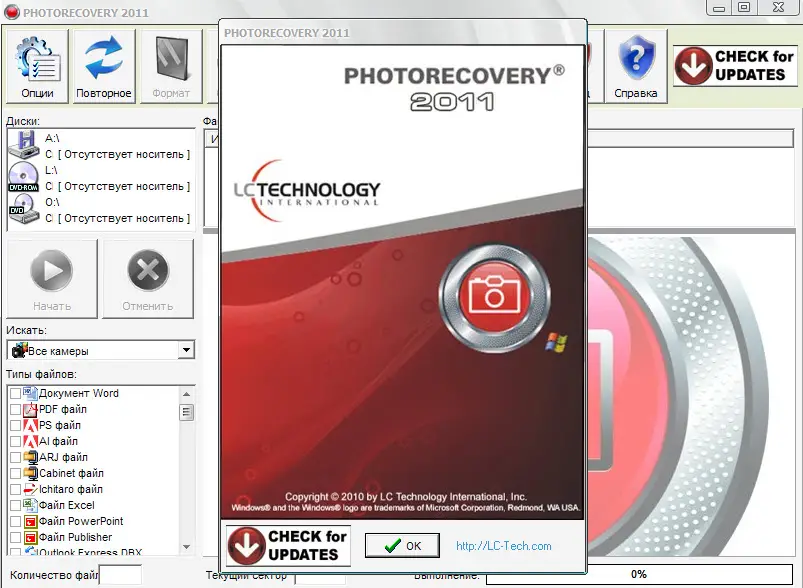Click the Word document file type icon

31,393
